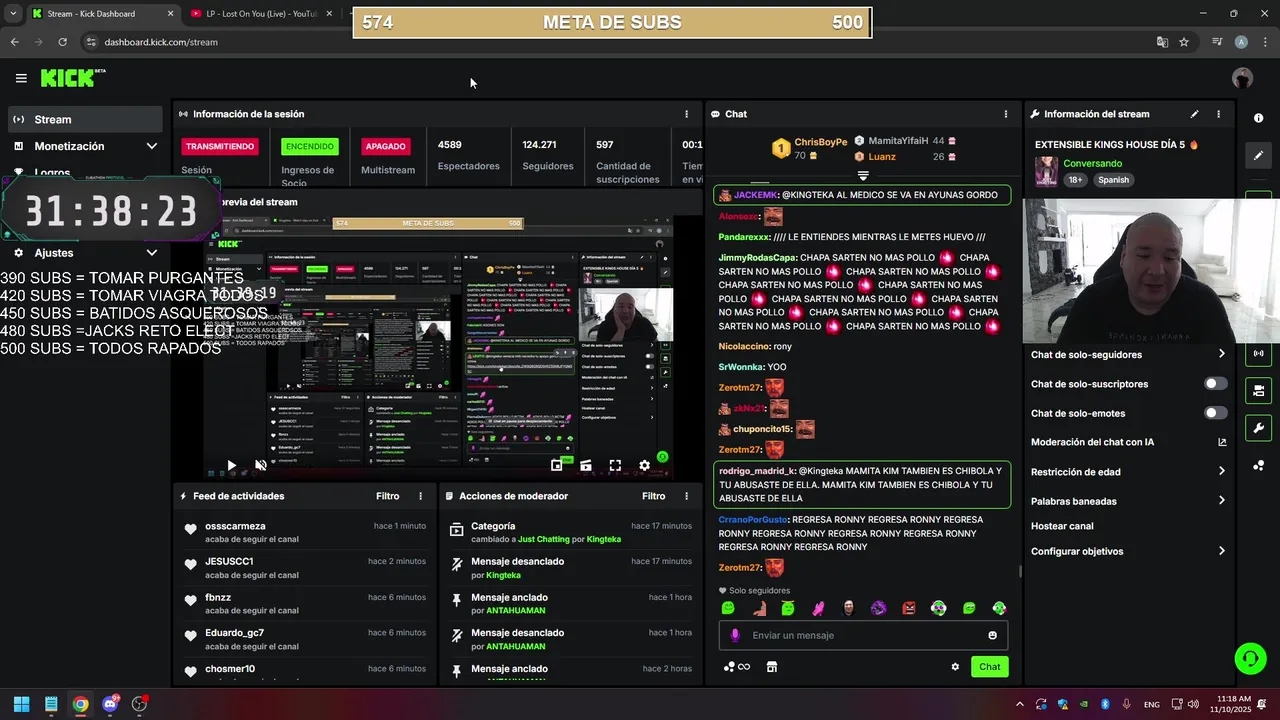The height and width of the screenshot is (720, 1280).
Task: Click the broadcast signal icon in right sidebar
Action: coord(1258,353)
